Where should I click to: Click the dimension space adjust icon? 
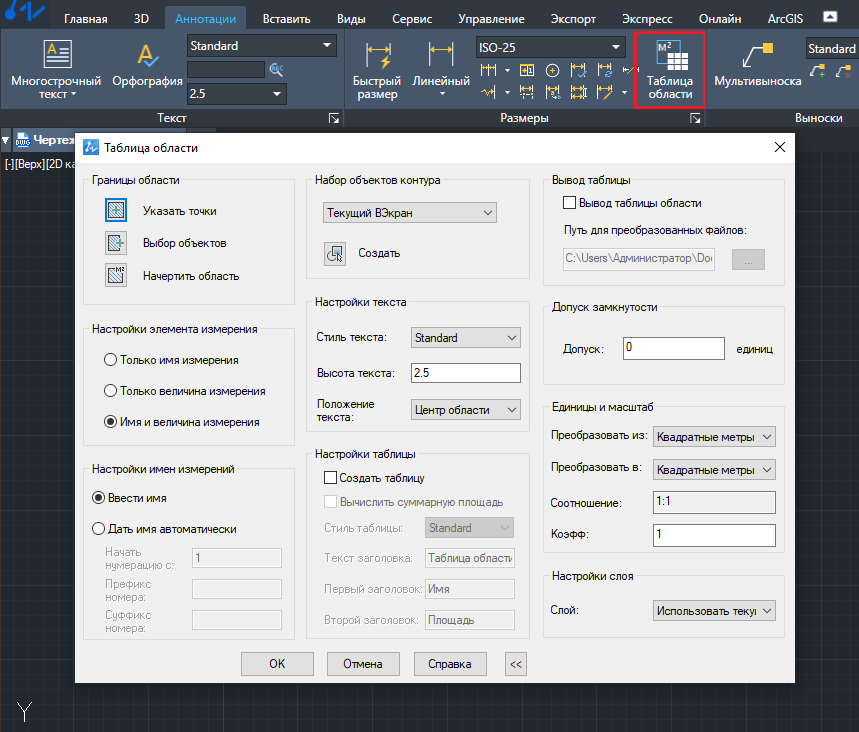(578, 92)
